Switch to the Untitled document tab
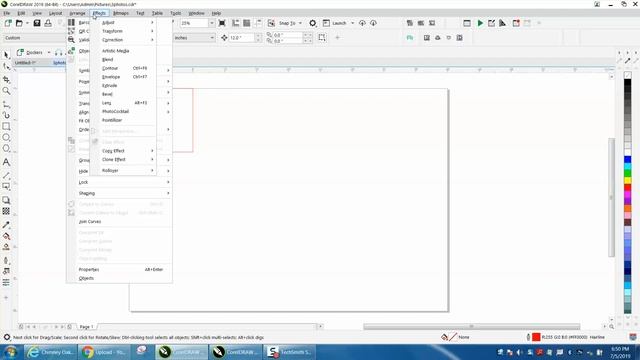Viewport: 640px width, 360px height. click(25, 62)
